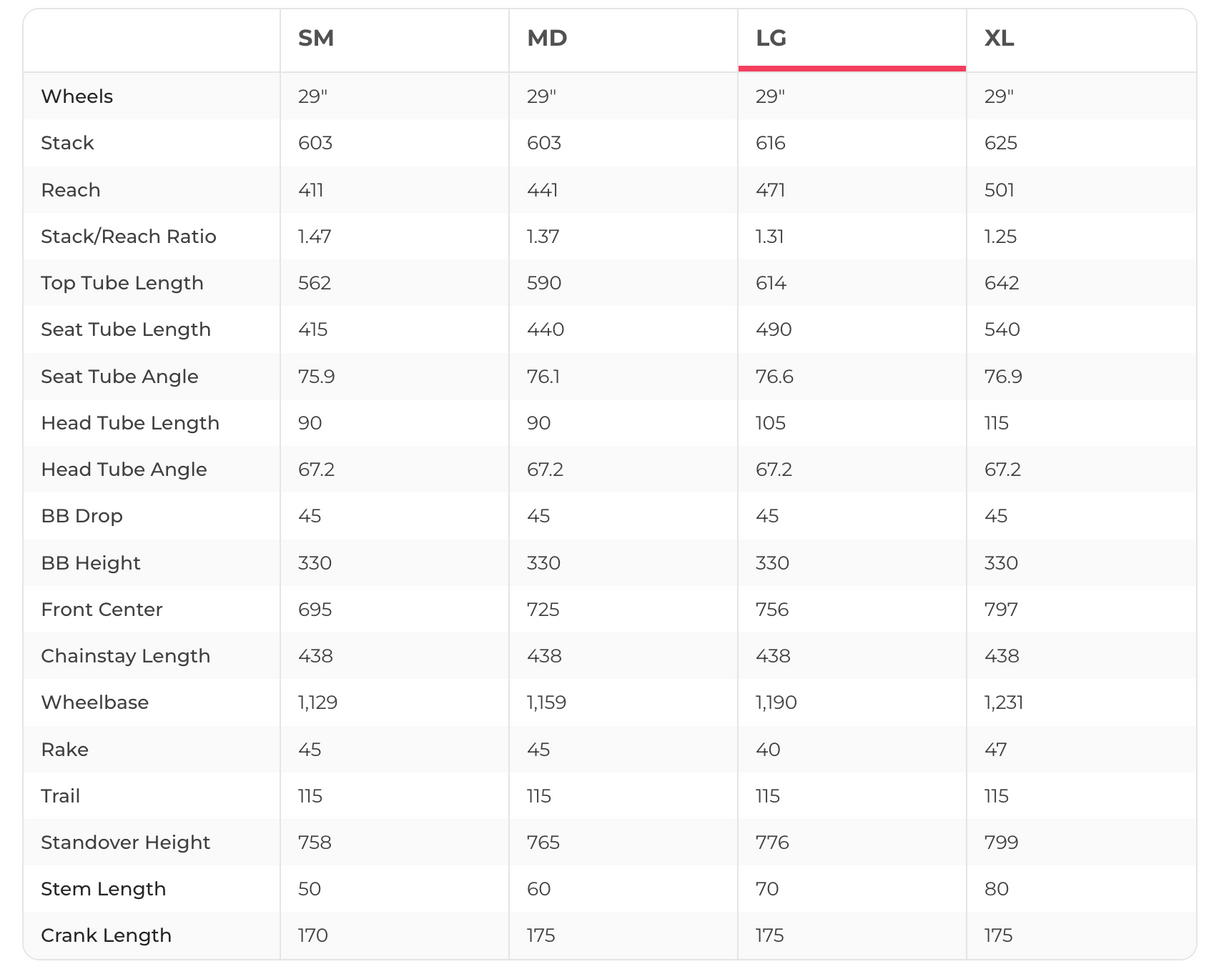Select the Top Tube Length label
Image resolution: width=1214 pixels, height=979 pixels.
122,283
